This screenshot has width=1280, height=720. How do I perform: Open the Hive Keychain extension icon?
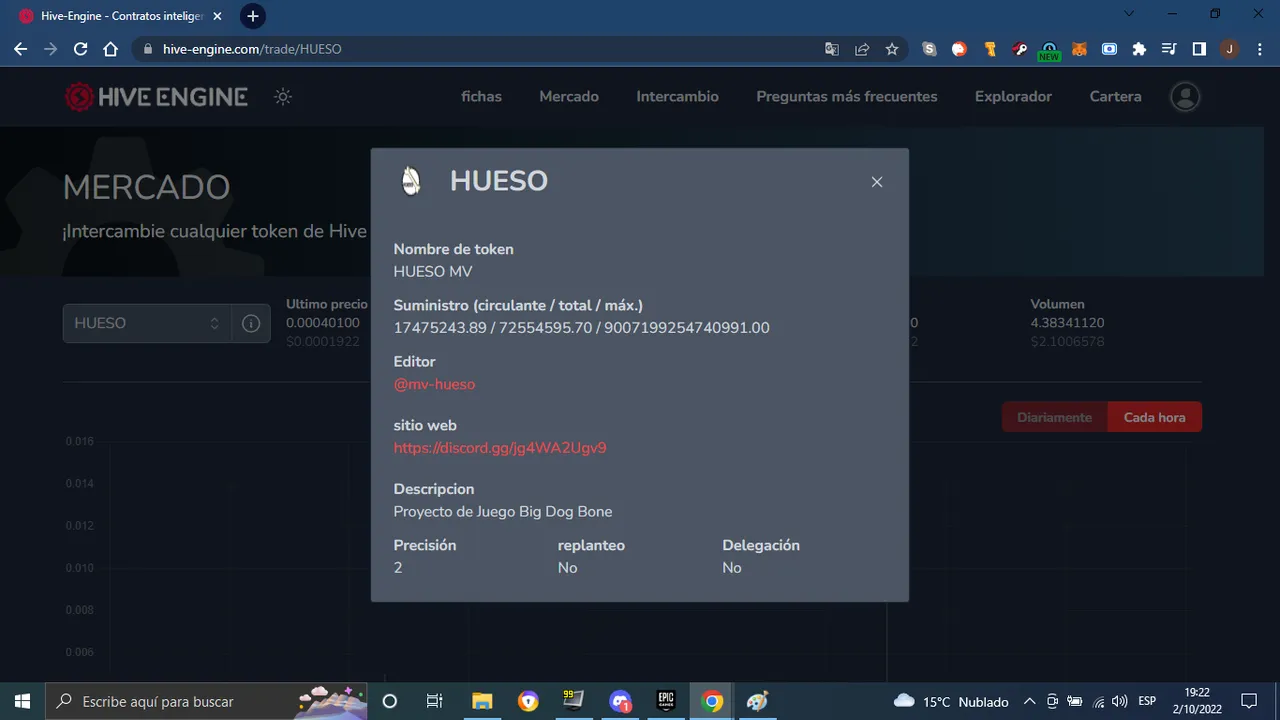1020,49
